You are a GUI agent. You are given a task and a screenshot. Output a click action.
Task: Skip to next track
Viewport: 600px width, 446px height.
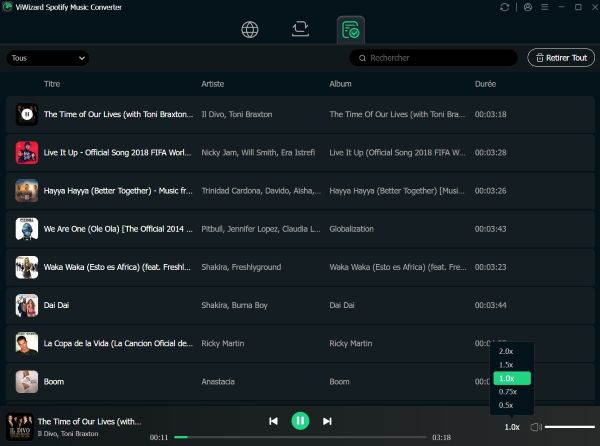(327, 421)
